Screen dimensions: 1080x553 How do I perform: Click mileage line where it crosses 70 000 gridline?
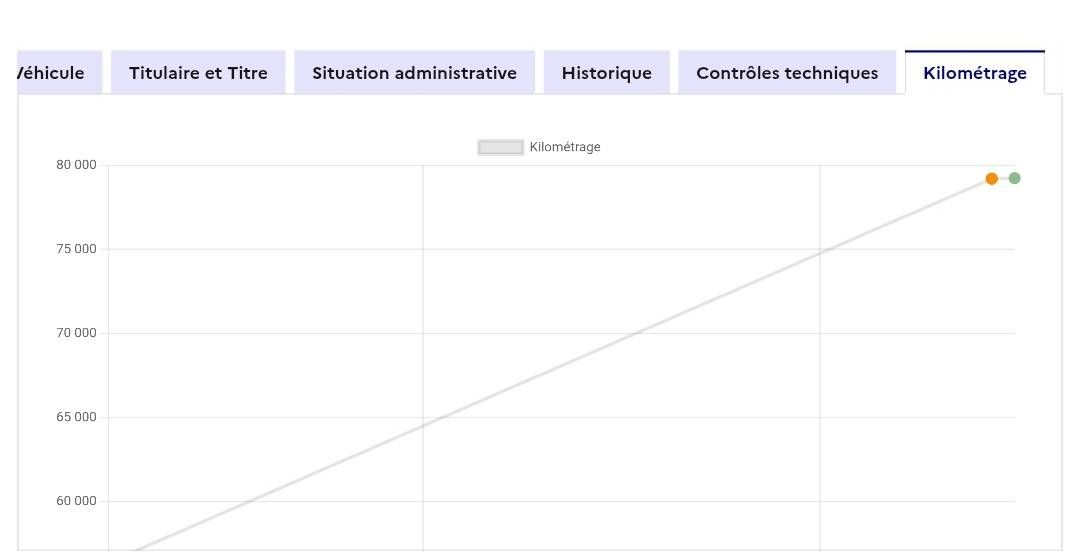632,333
